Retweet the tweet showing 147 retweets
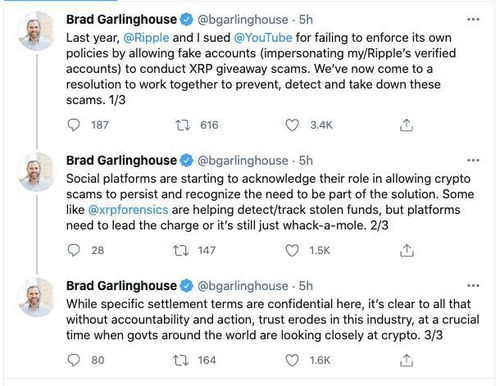This screenshot has height=386, width=500. pos(181,250)
